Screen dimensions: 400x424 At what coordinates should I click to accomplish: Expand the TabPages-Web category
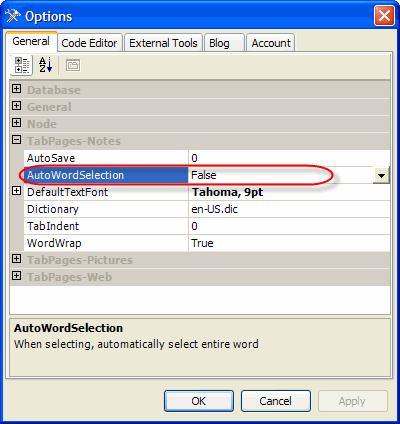[16, 276]
